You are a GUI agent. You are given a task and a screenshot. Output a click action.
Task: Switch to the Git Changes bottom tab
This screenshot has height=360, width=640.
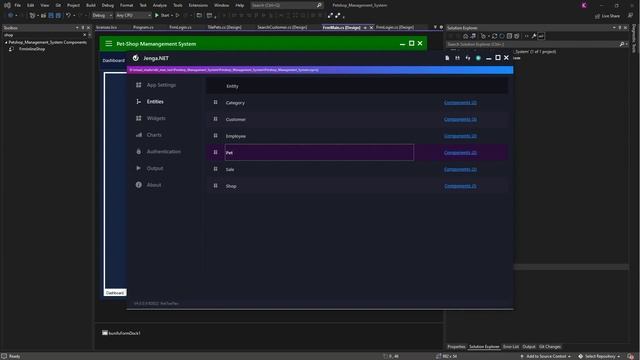tap(550, 347)
